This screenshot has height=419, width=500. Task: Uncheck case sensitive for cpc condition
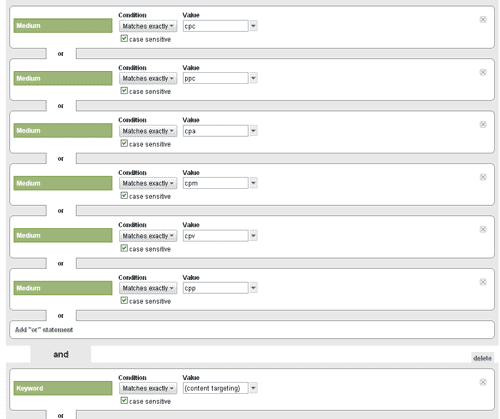tap(124, 39)
